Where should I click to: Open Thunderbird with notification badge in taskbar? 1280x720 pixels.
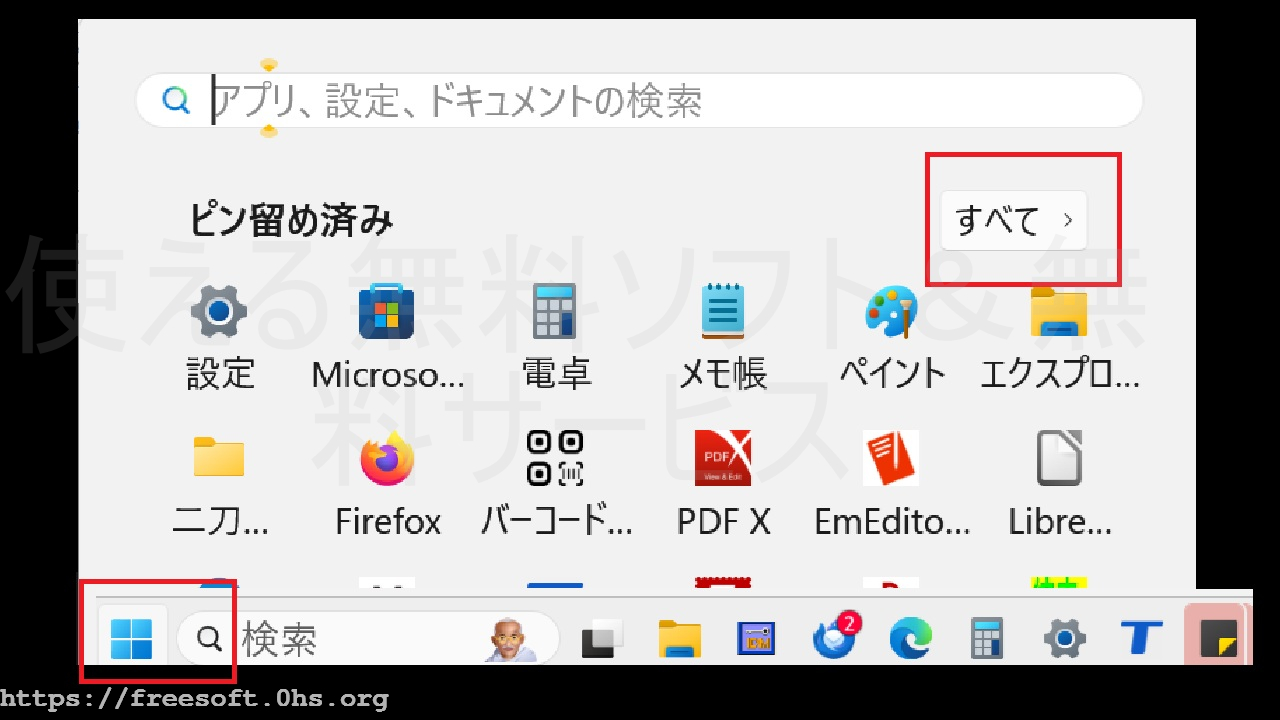click(834, 638)
